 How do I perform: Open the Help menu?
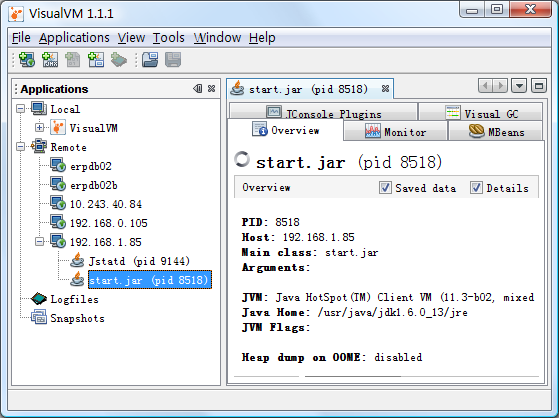point(262,37)
